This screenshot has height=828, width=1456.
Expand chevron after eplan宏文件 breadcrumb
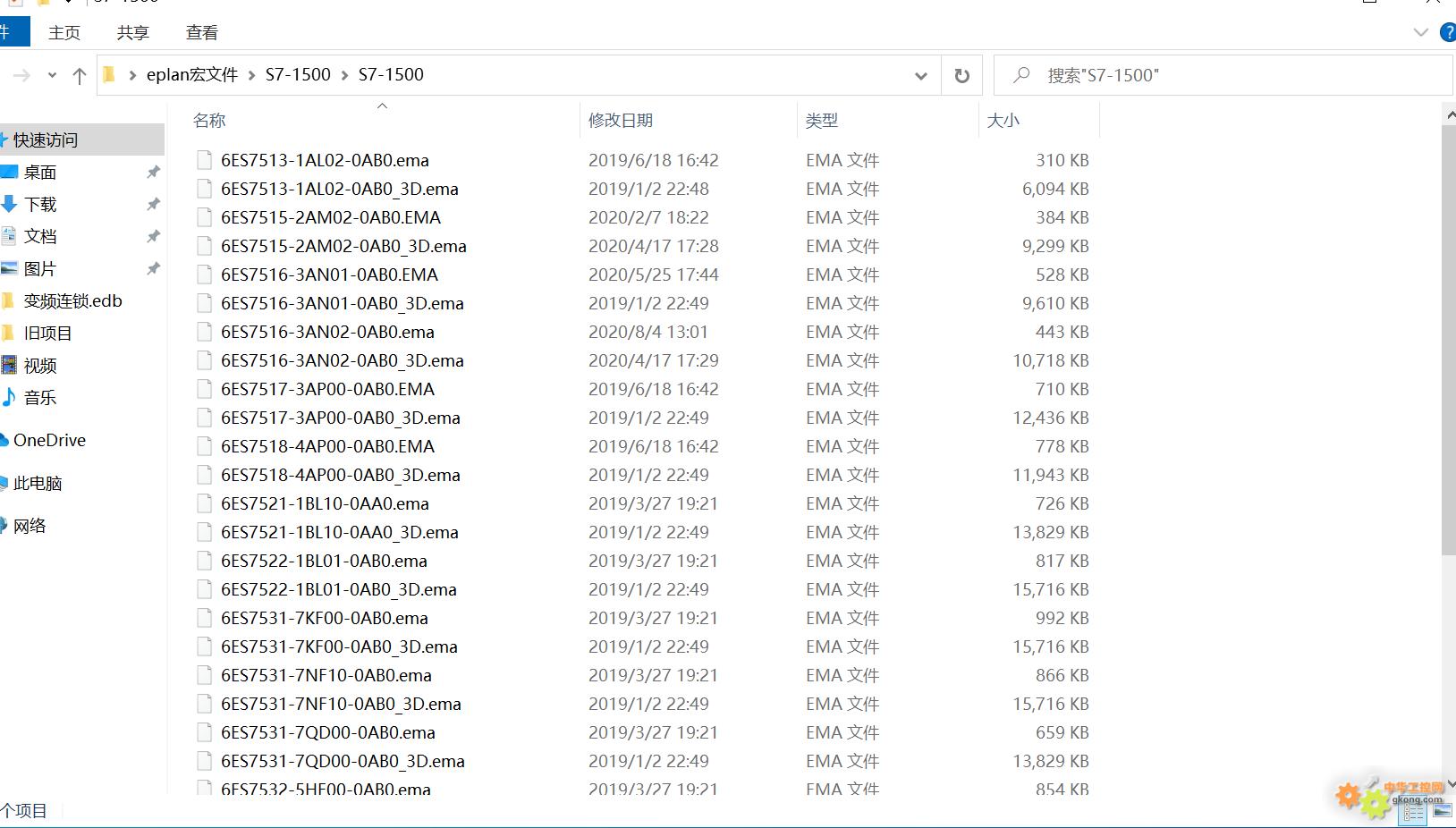pyautogui.click(x=251, y=76)
